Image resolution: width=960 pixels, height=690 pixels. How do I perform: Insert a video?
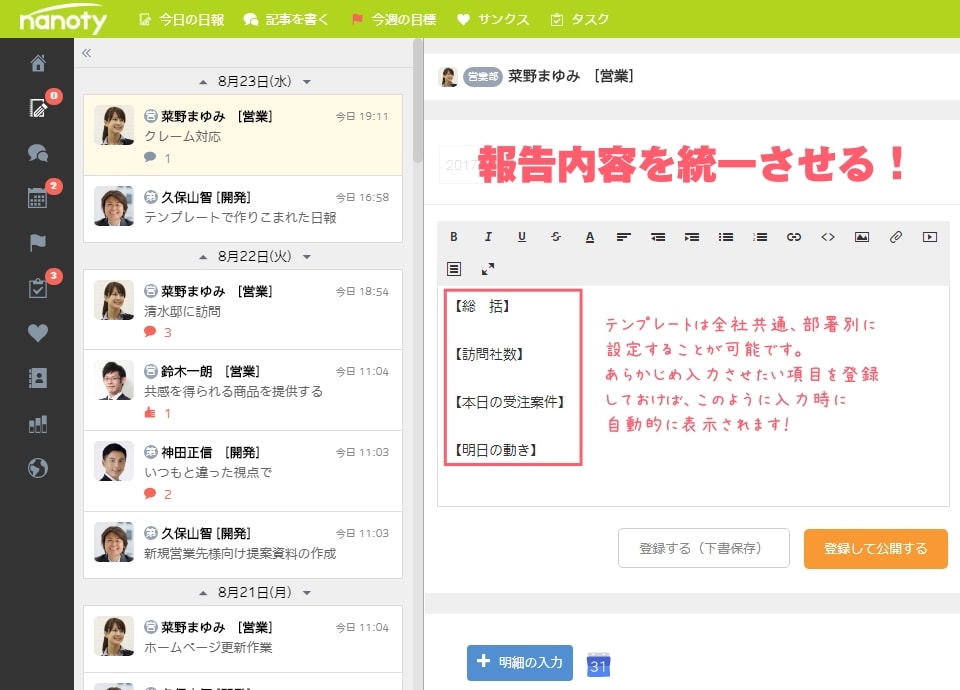(930, 237)
